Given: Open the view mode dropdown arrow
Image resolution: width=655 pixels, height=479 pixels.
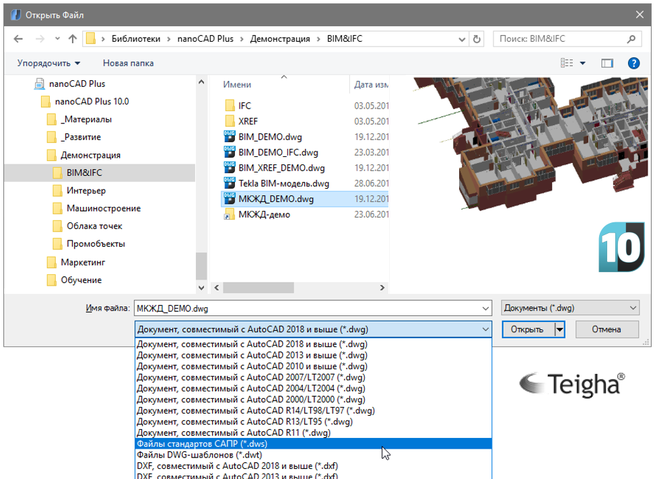Looking at the screenshot, I should tap(584, 63).
